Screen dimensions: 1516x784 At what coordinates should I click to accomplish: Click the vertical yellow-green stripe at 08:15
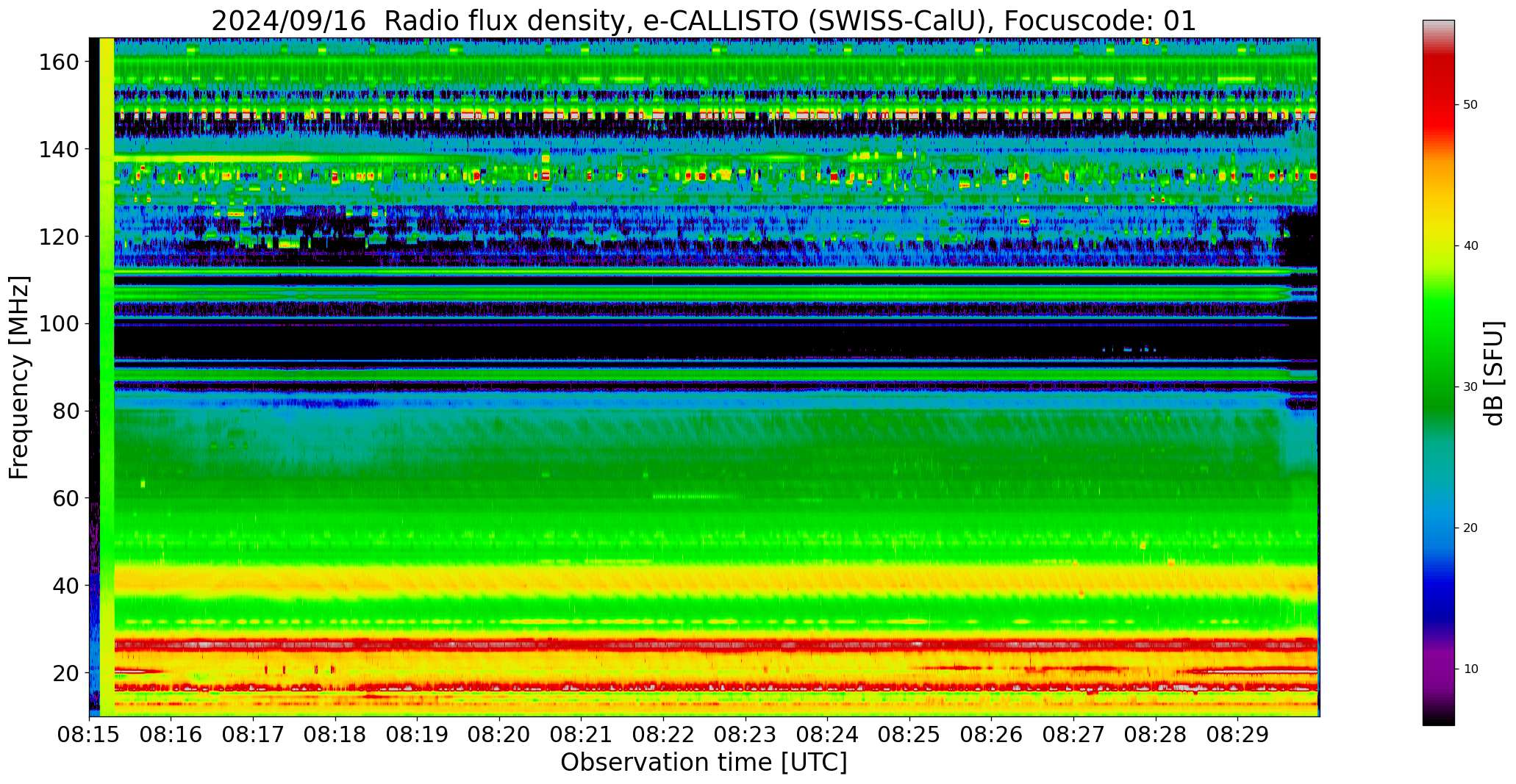[107, 377]
